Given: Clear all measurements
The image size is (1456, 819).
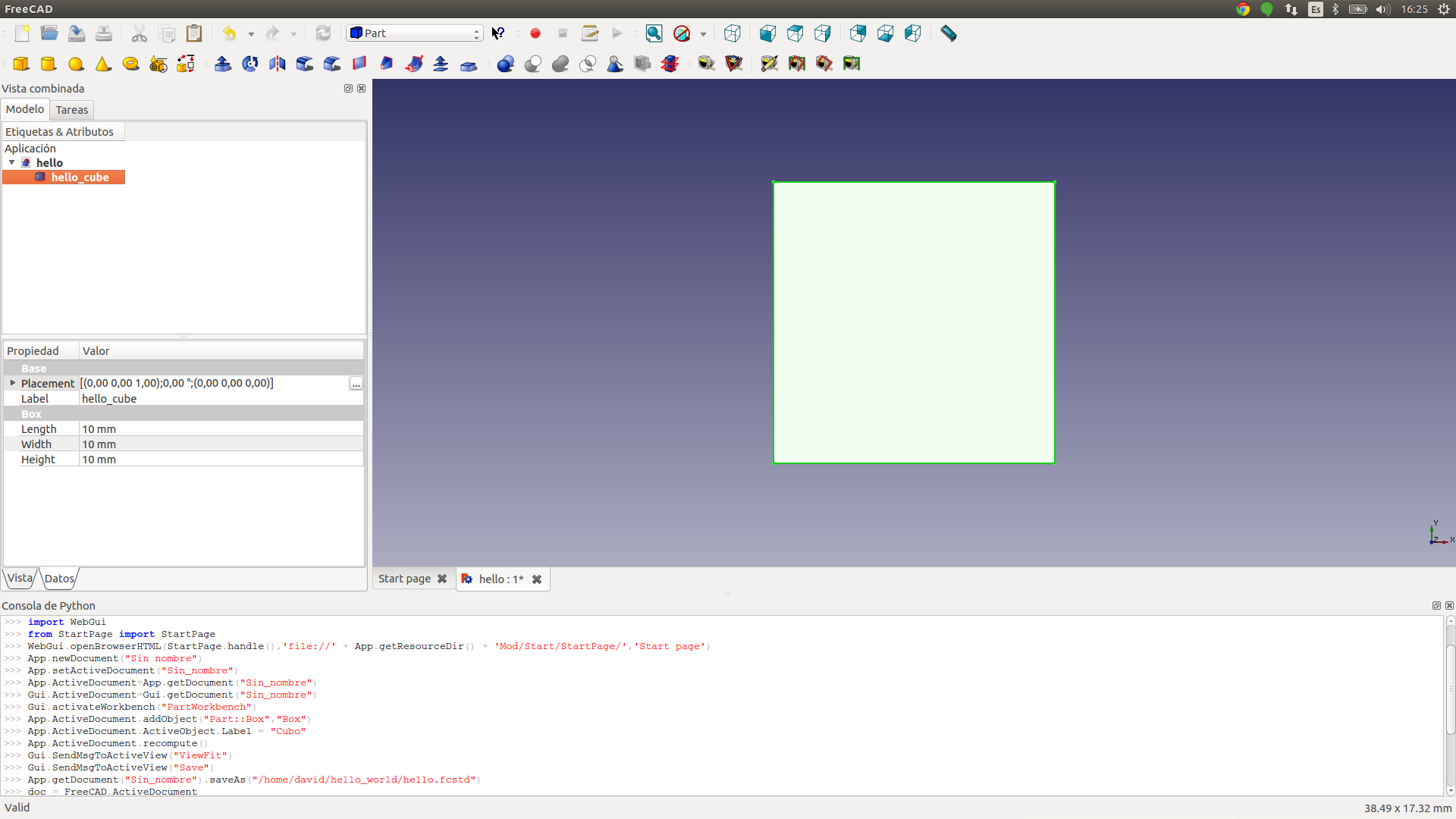Looking at the screenshot, I should 770,64.
